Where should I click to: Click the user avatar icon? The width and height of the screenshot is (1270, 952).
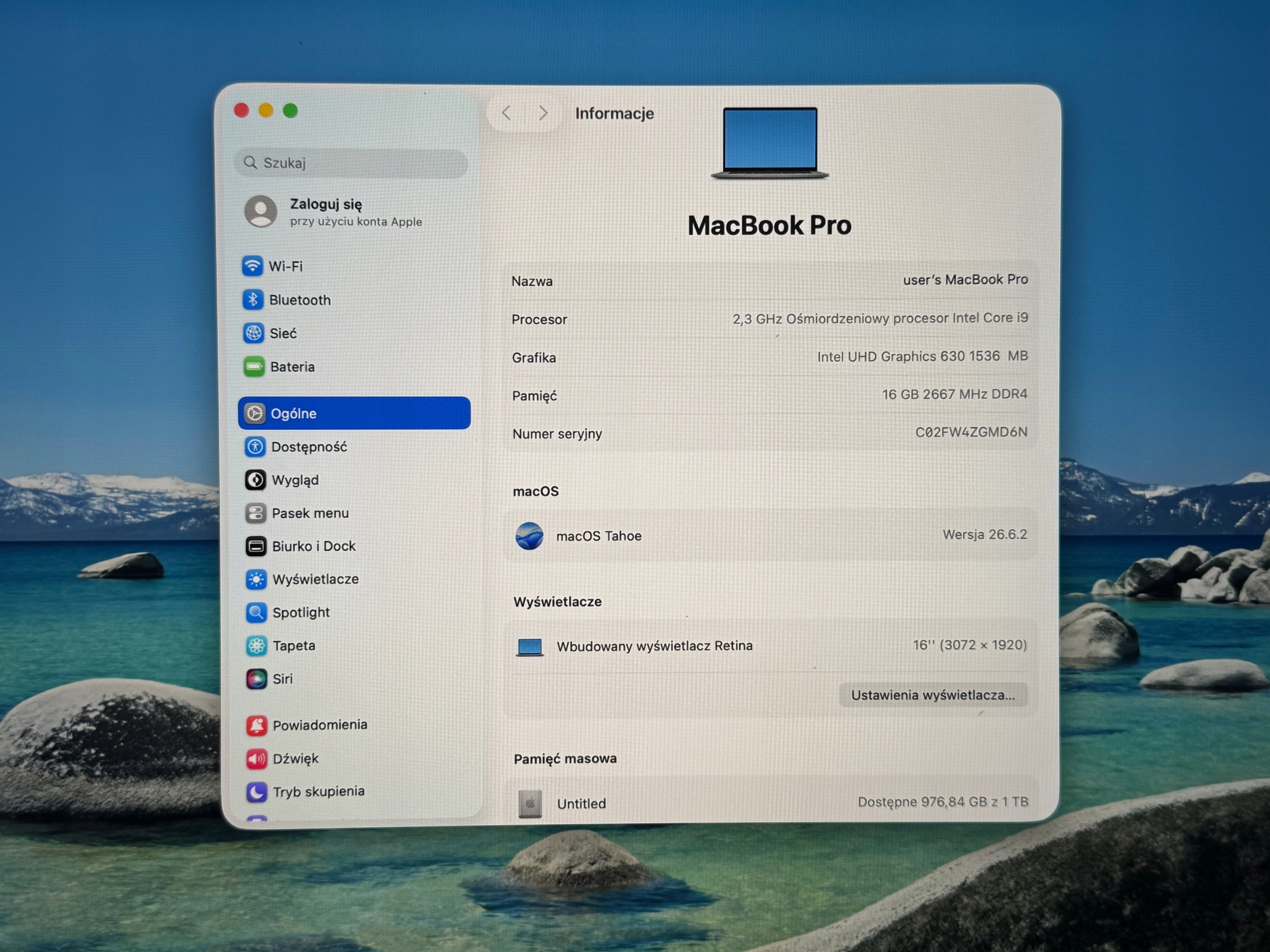click(x=261, y=211)
